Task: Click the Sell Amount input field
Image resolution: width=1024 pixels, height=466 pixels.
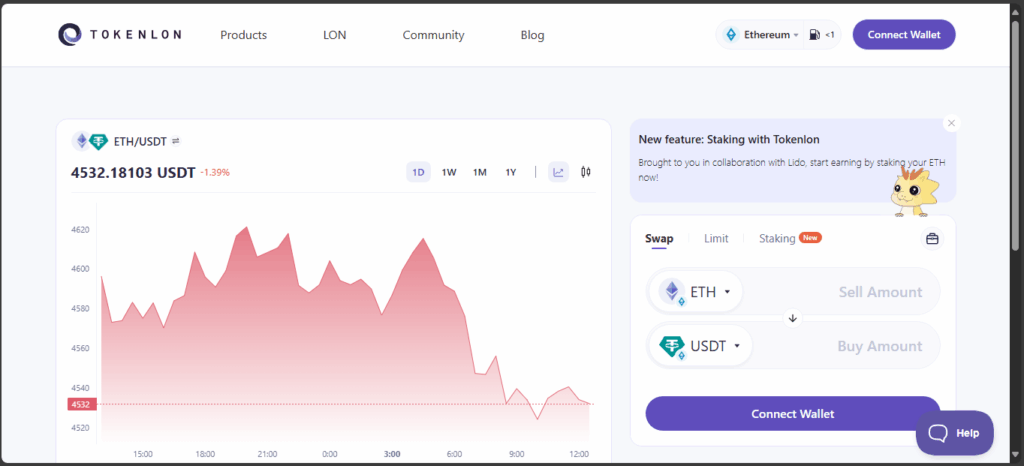Action: (860, 292)
